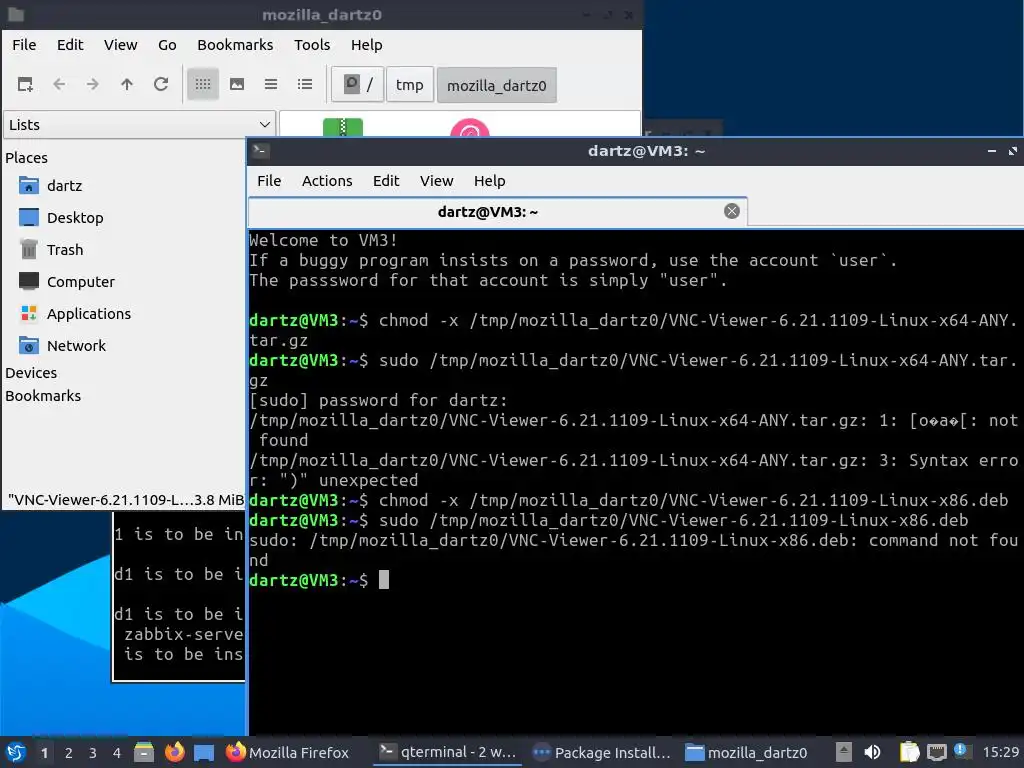
Task: Open terminal Help menu
Action: [x=490, y=181]
